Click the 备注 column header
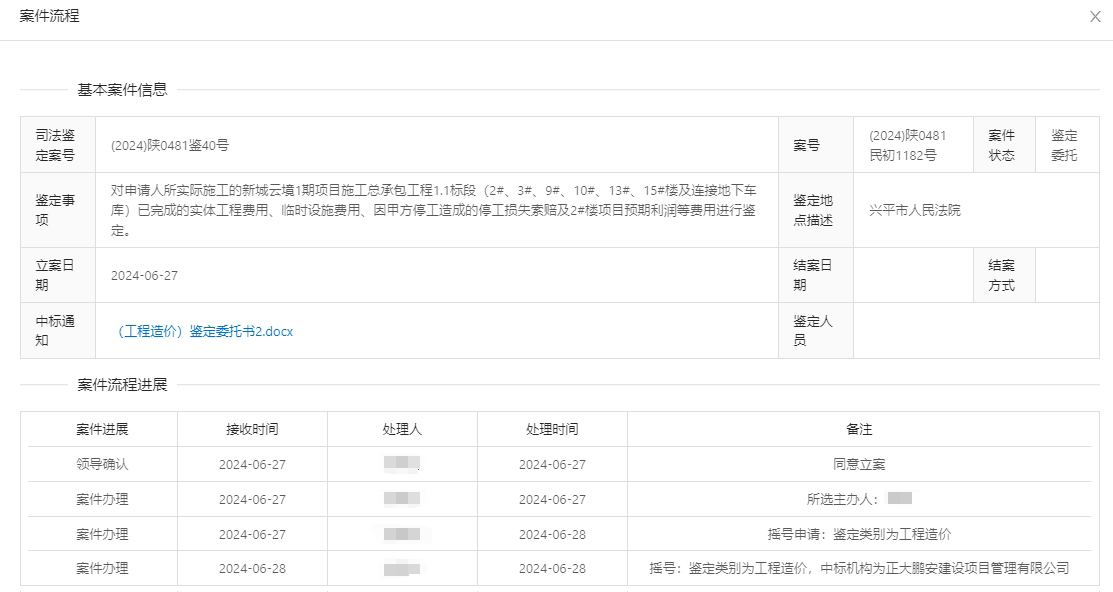Screen dimensions: 1113x592 point(859,429)
